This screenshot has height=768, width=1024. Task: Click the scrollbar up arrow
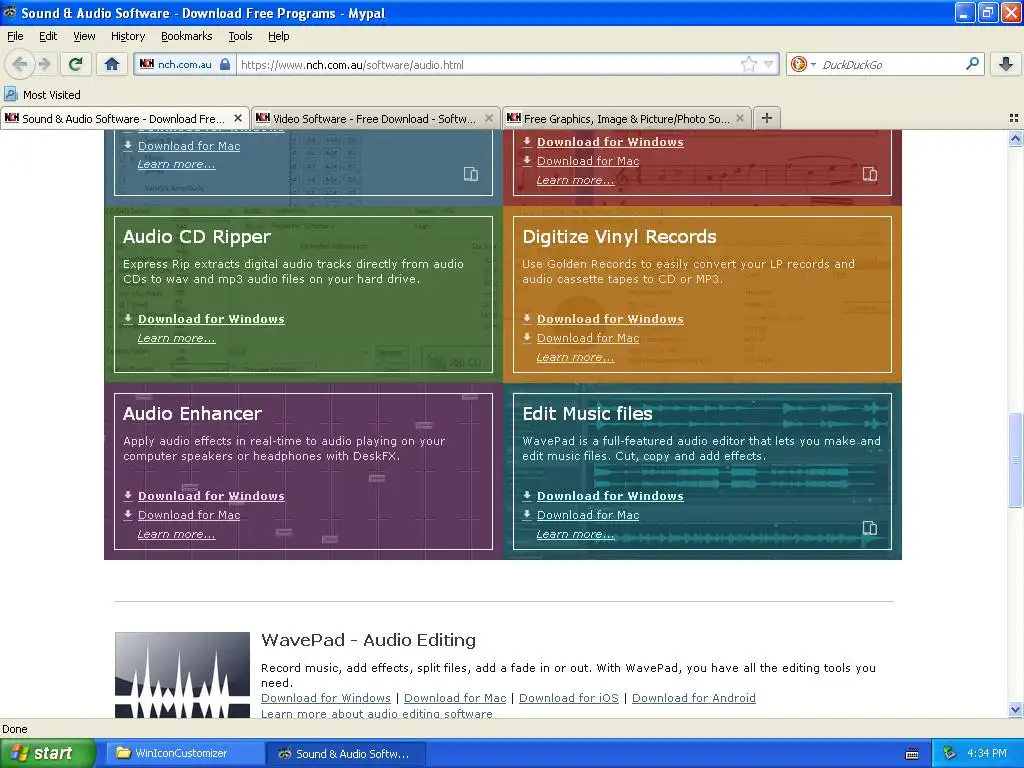click(x=1016, y=138)
